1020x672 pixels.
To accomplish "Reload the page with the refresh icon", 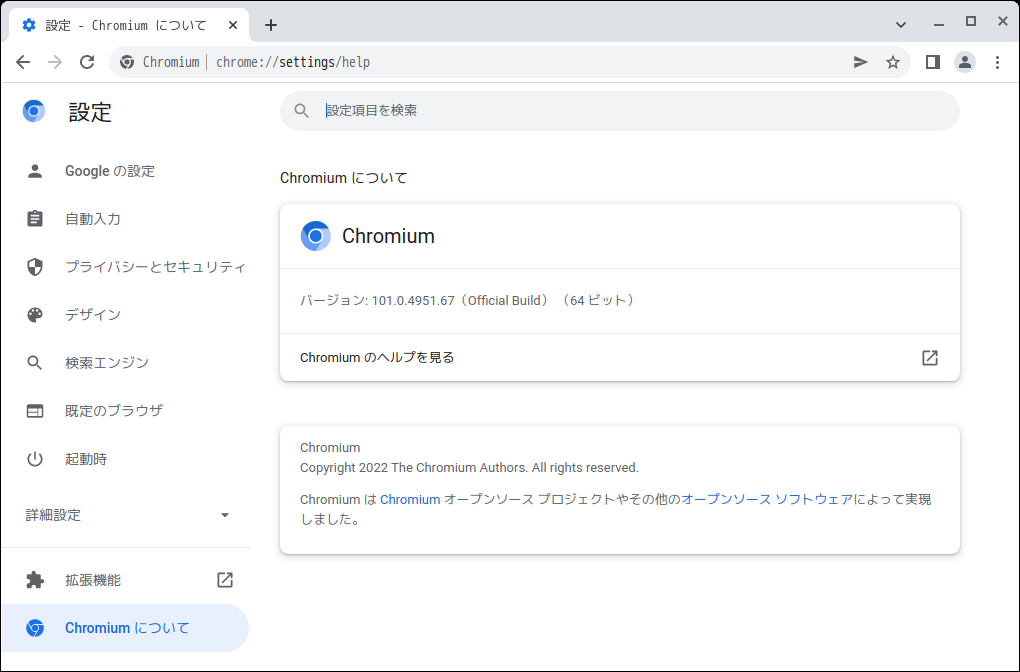I will 87,62.
